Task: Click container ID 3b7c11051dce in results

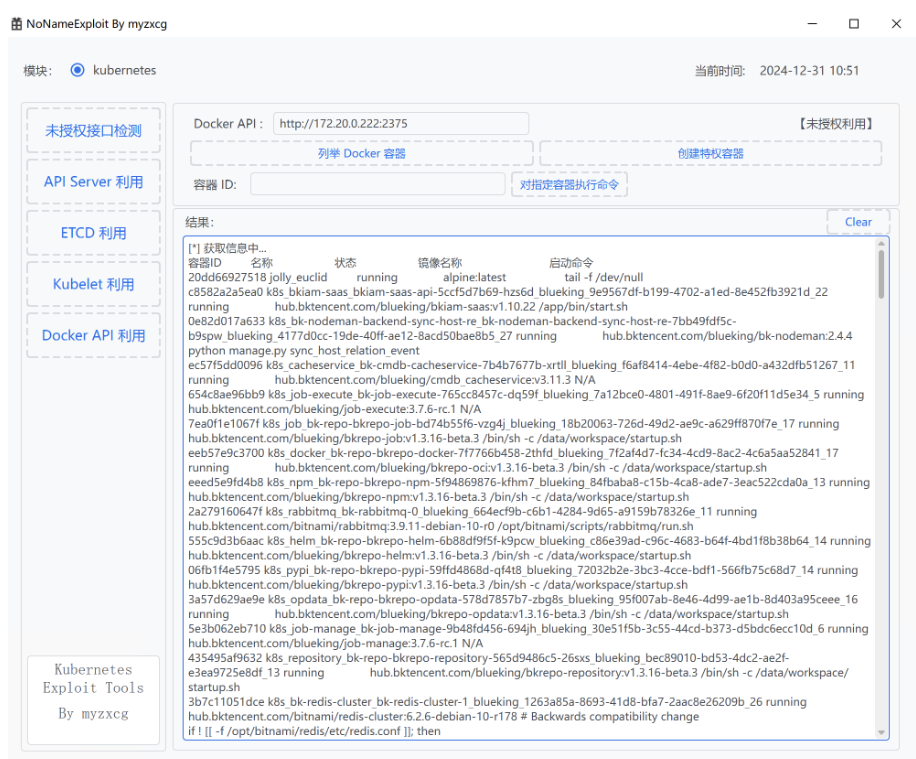Action: pyautogui.click(x=226, y=702)
